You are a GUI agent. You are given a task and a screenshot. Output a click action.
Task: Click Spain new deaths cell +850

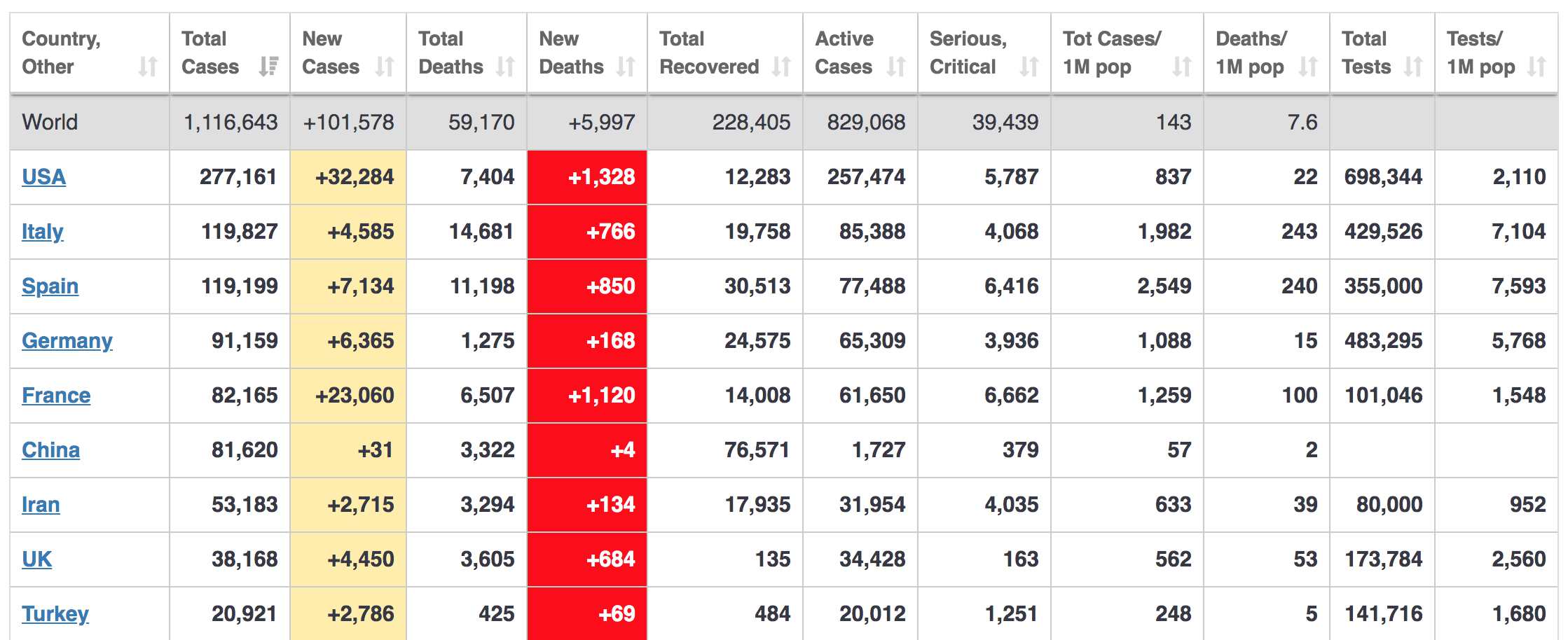point(587,286)
